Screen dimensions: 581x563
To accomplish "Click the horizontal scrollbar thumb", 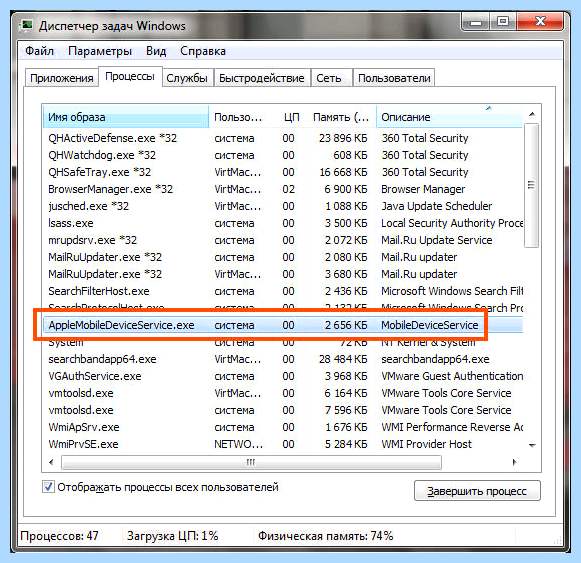I will [x=251, y=462].
